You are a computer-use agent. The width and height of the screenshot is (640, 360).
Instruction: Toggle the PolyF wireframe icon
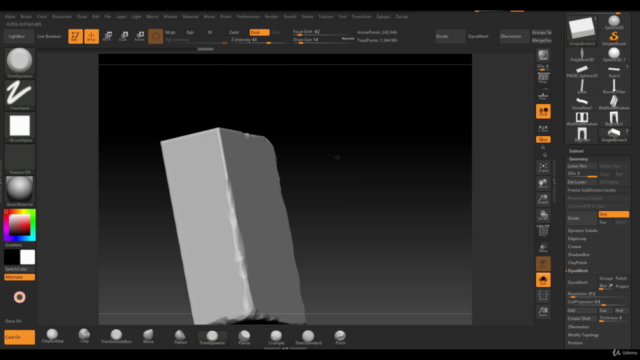[x=543, y=231]
